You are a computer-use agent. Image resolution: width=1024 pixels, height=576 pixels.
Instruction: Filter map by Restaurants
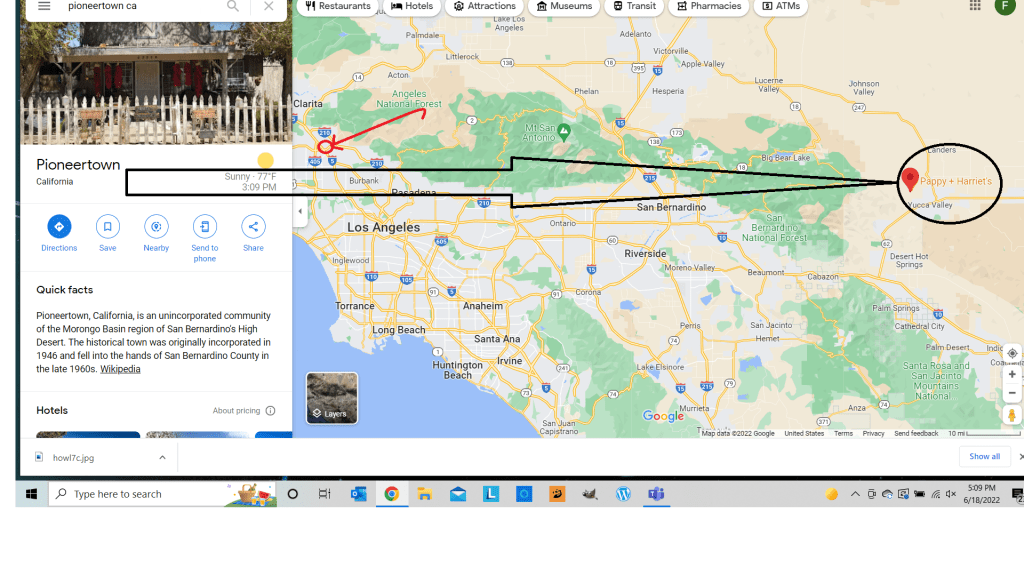click(338, 6)
